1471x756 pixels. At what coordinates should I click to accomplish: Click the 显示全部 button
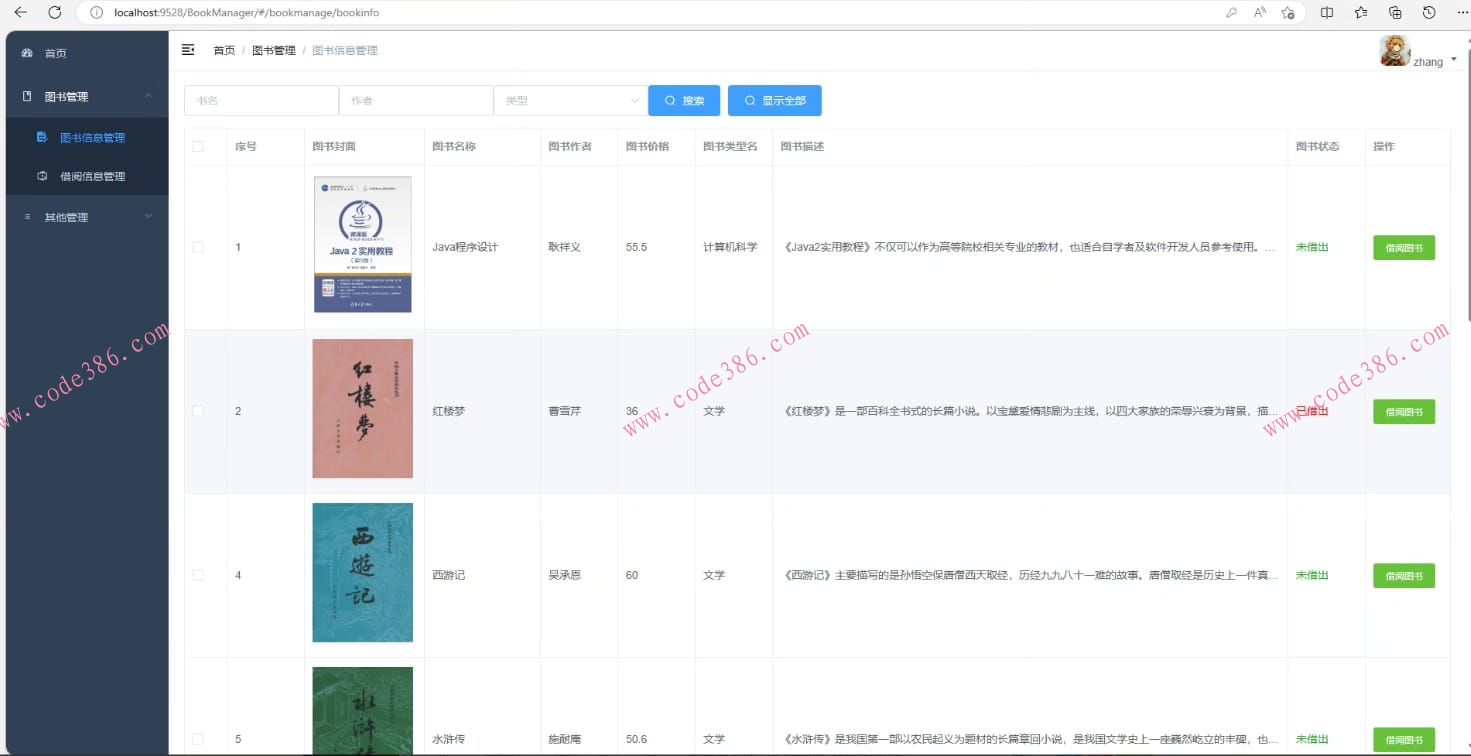pos(775,100)
